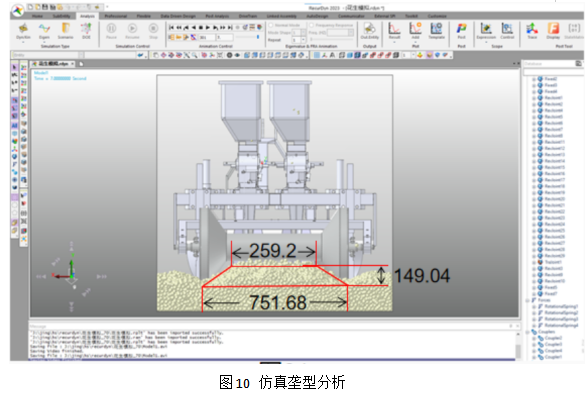Click the zoom magnifier toolbar icon
587x396 pixels.
[x=194, y=55]
